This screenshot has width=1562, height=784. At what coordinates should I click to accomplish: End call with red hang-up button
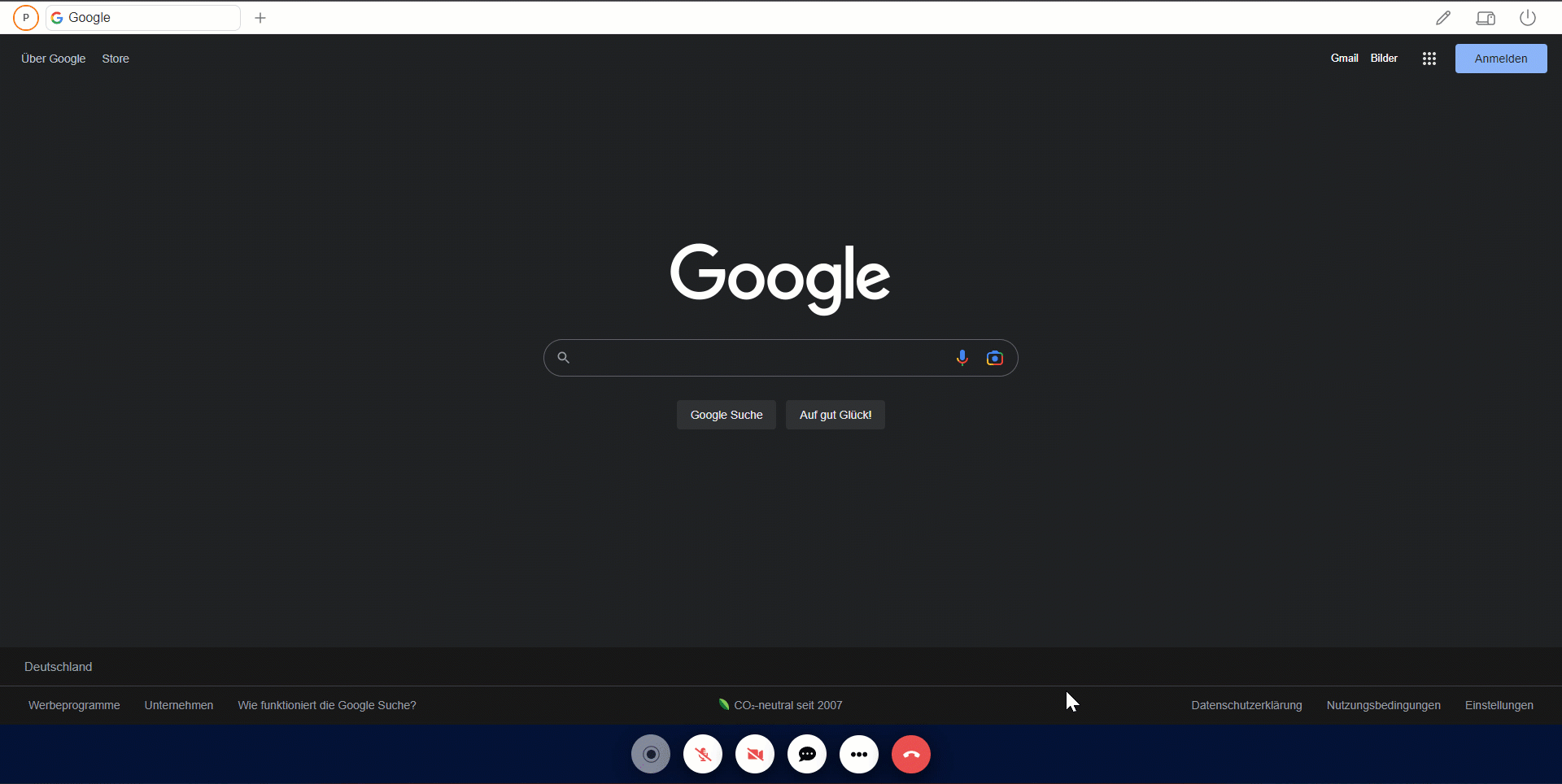click(911, 754)
